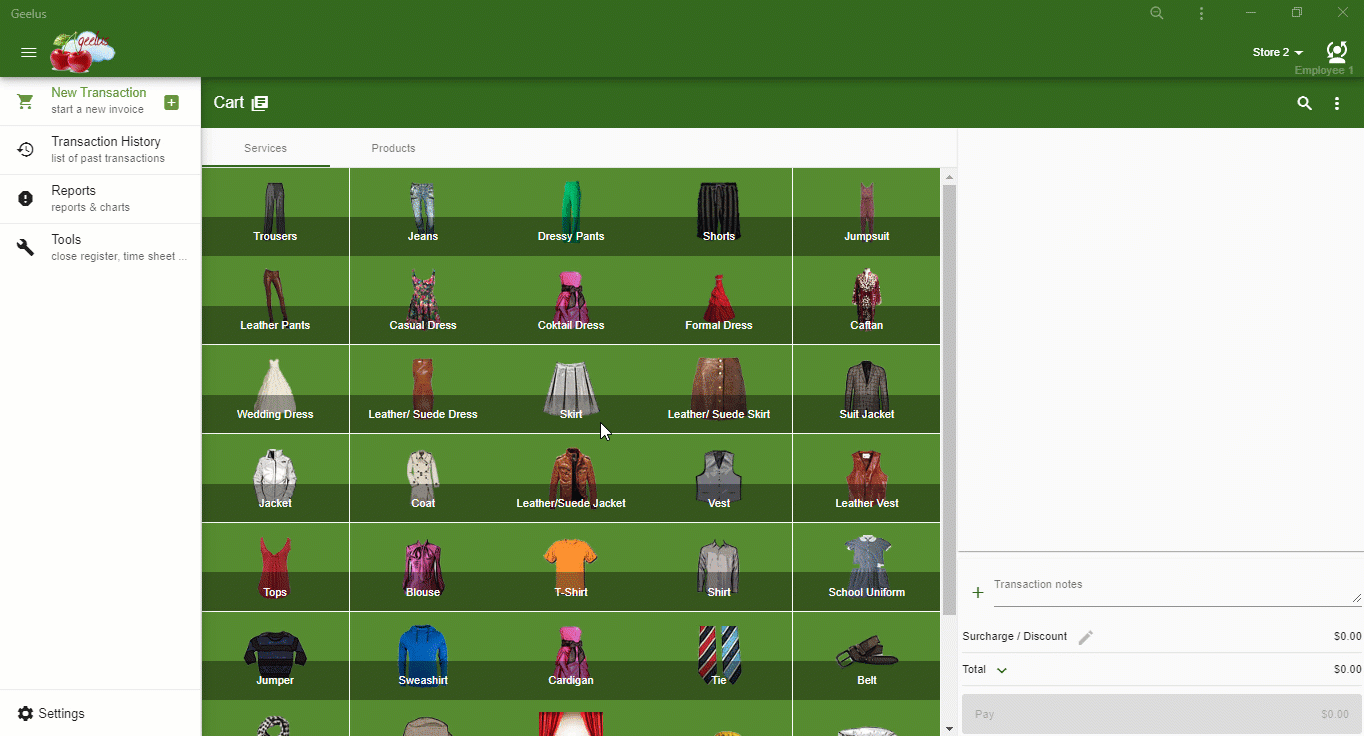Click the Employee 1 user icon
The image size is (1364, 736).
[x=1336, y=51]
